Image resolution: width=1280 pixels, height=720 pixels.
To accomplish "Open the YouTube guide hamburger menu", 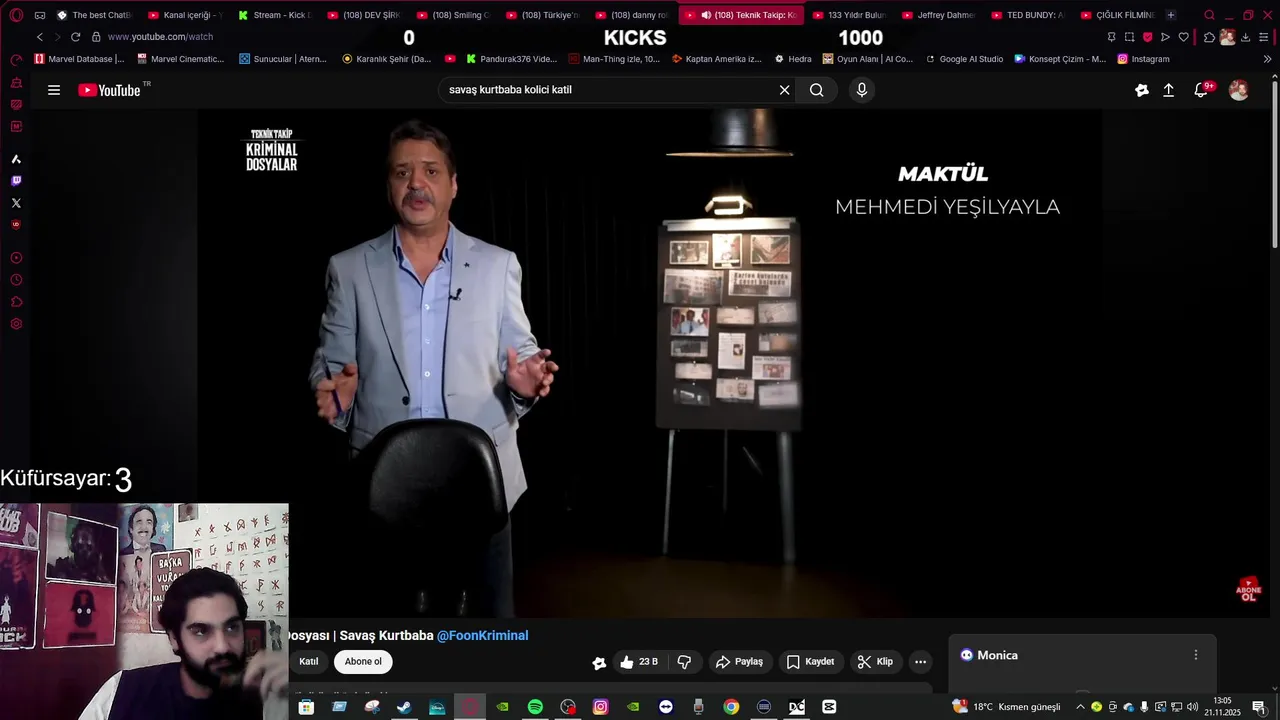I will (x=54, y=90).
